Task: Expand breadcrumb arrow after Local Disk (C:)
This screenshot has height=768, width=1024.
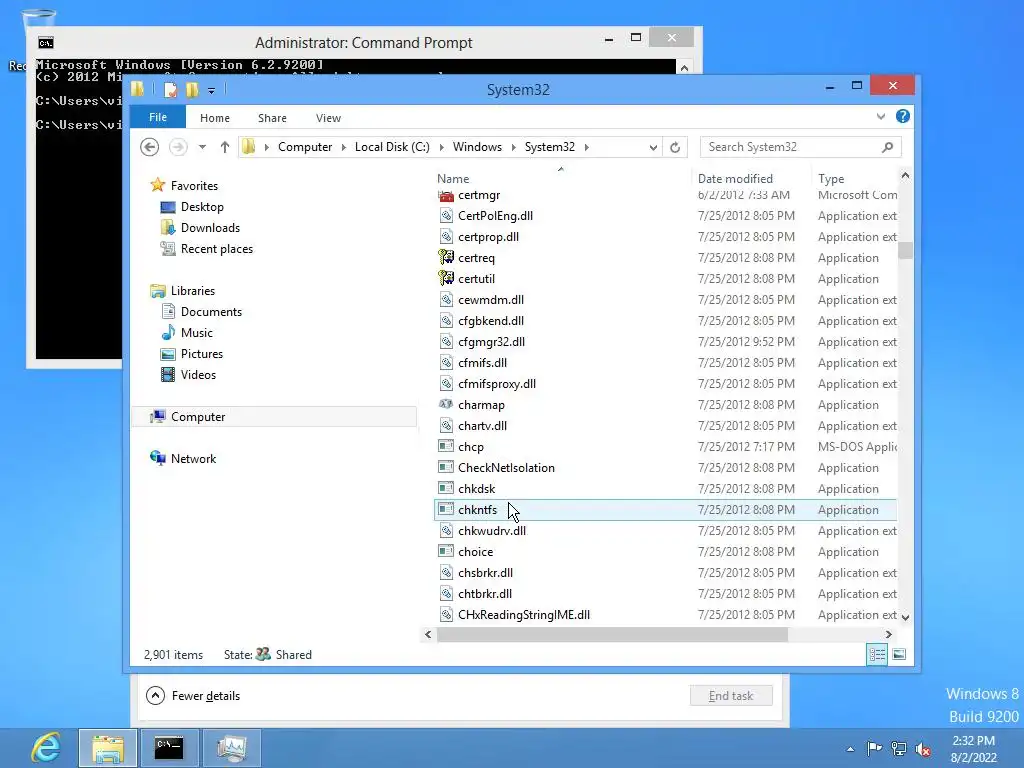Action: point(441,147)
